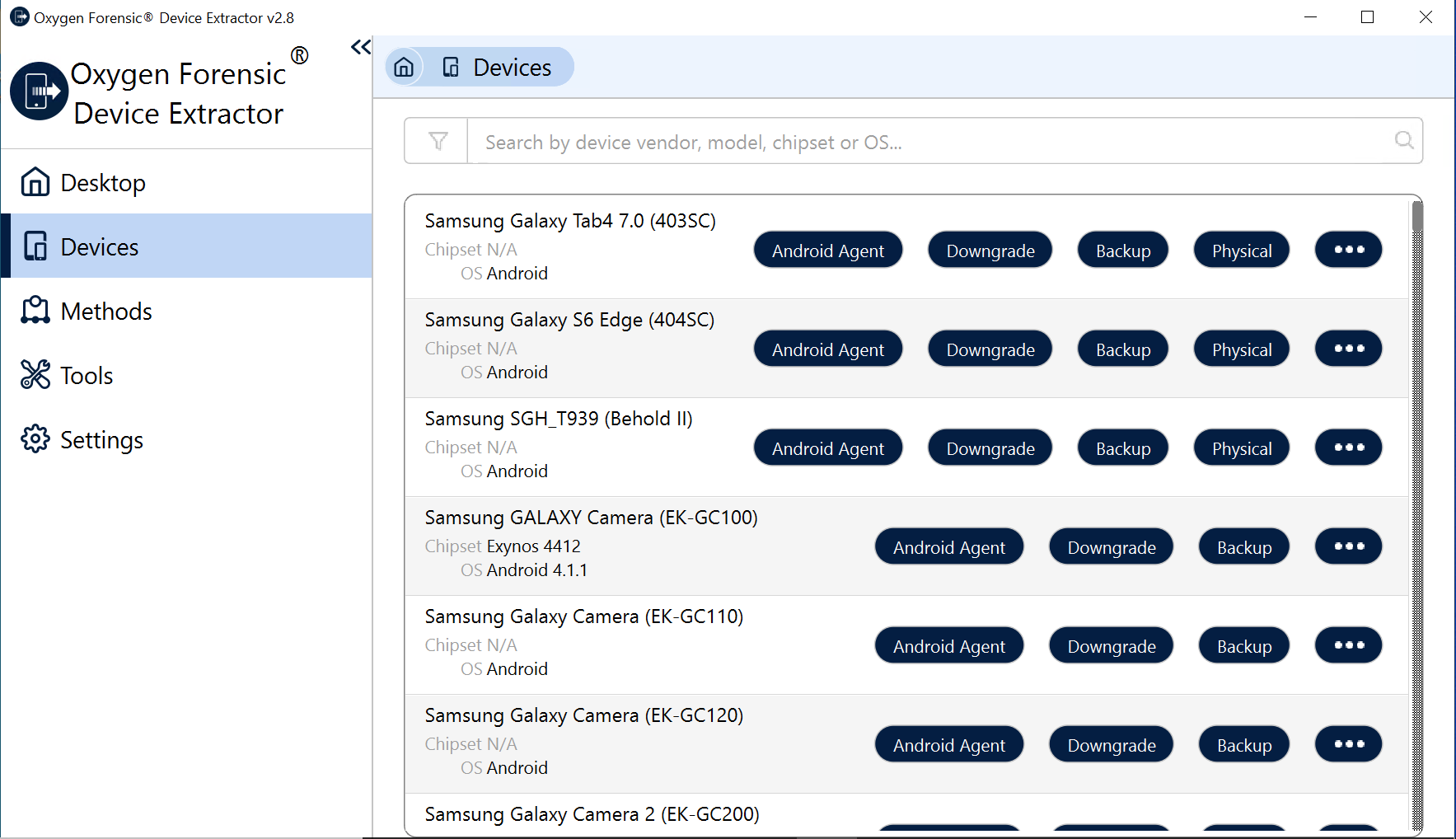Choose Android Agent for Galaxy Camera (EK-GC110)
The height and width of the screenshot is (839, 1456).
click(949, 645)
